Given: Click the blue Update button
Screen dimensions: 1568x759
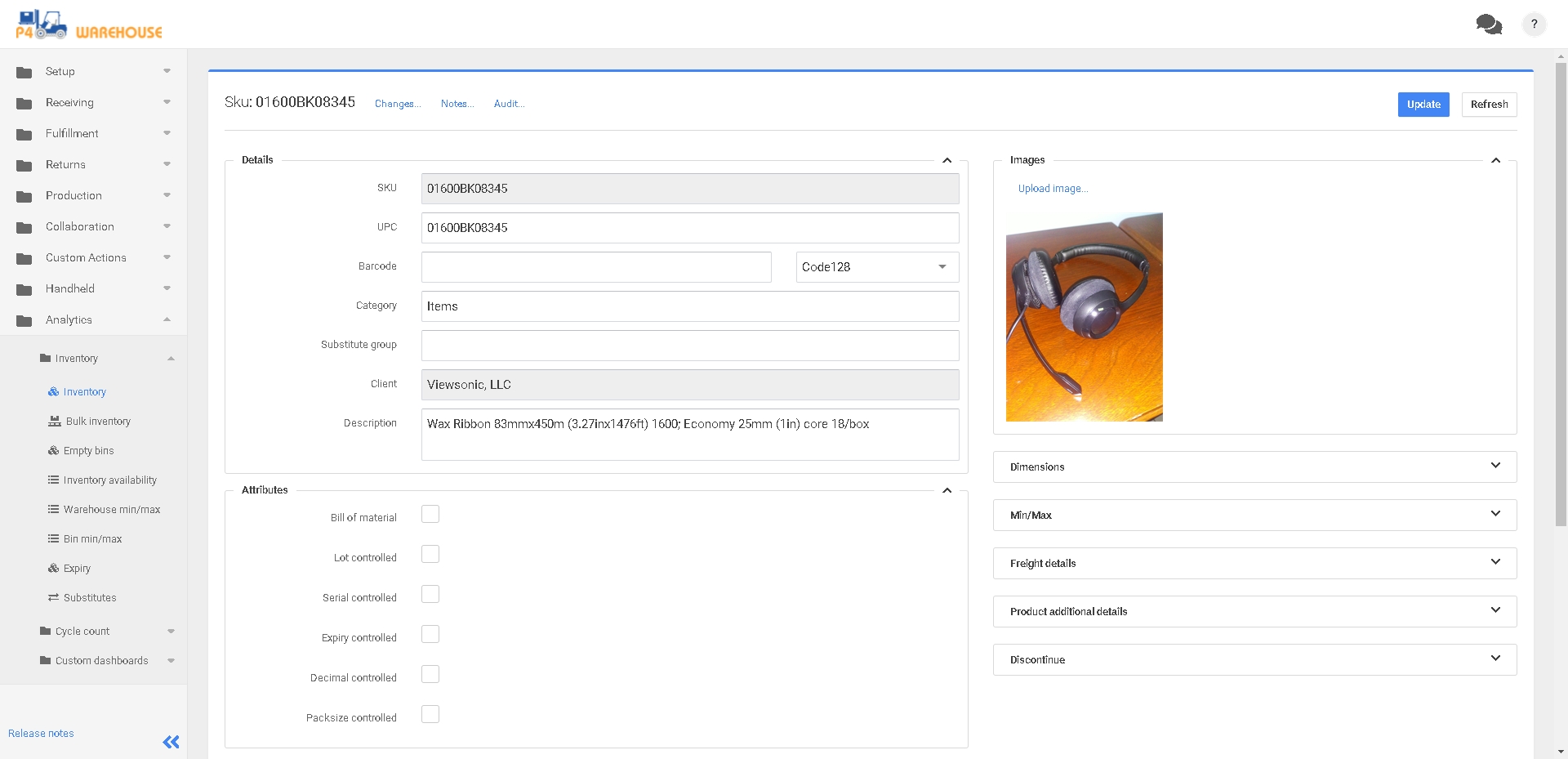Looking at the screenshot, I should (x=1423, y=105).
